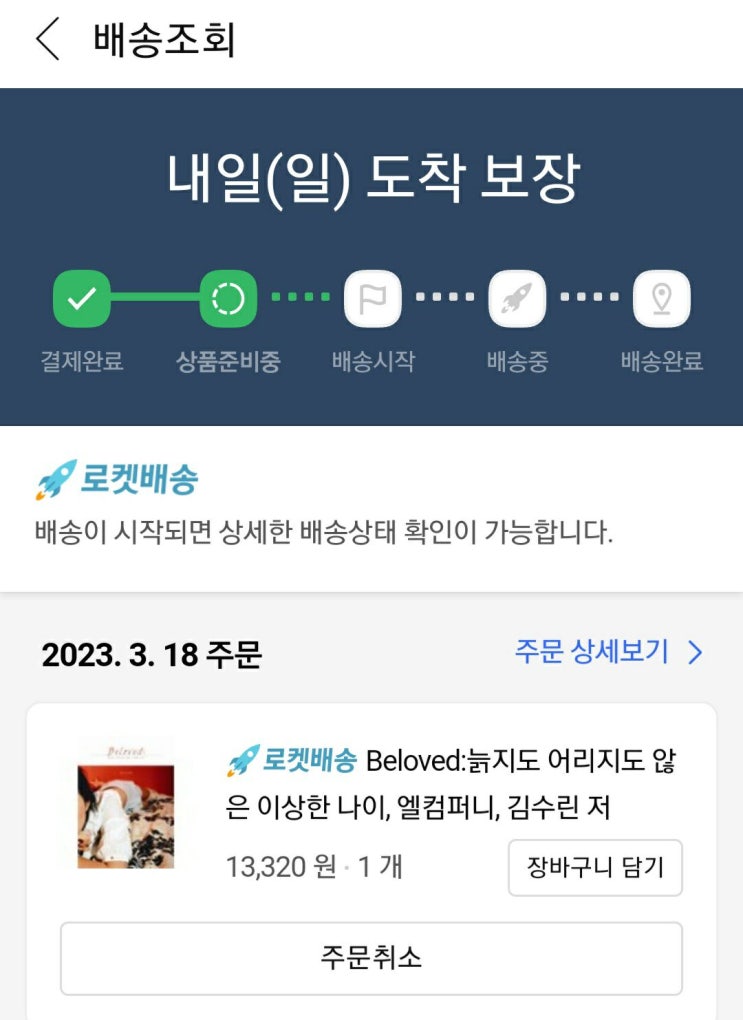Tap the small 로켓배송 badge beside Beloved title
743x1020 pixels.
click(x=291, y=760)
